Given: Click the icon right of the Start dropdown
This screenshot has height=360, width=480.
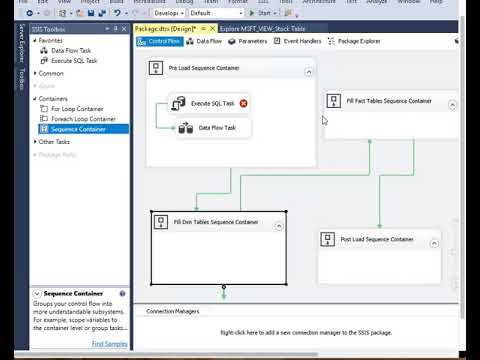Looking at the screenshot, I should point(288,13).
